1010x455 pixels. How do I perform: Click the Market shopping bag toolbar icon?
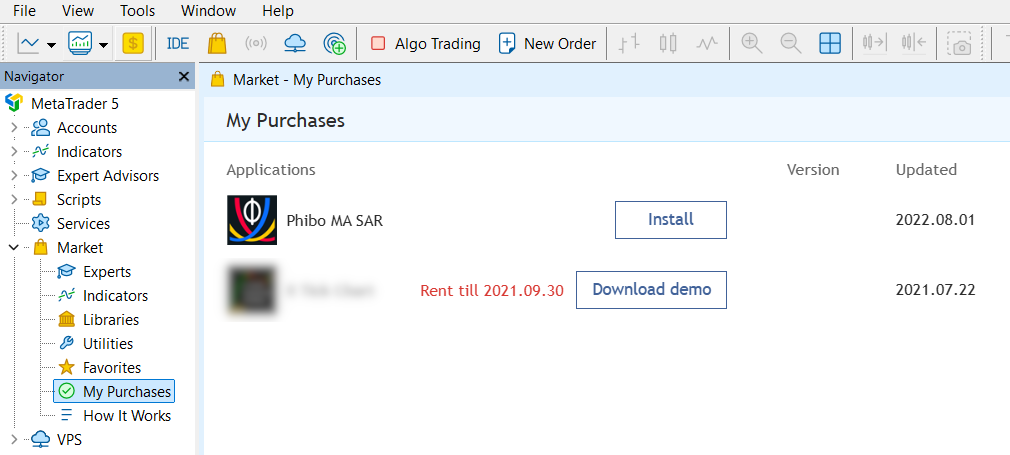[x=217, y=43]
